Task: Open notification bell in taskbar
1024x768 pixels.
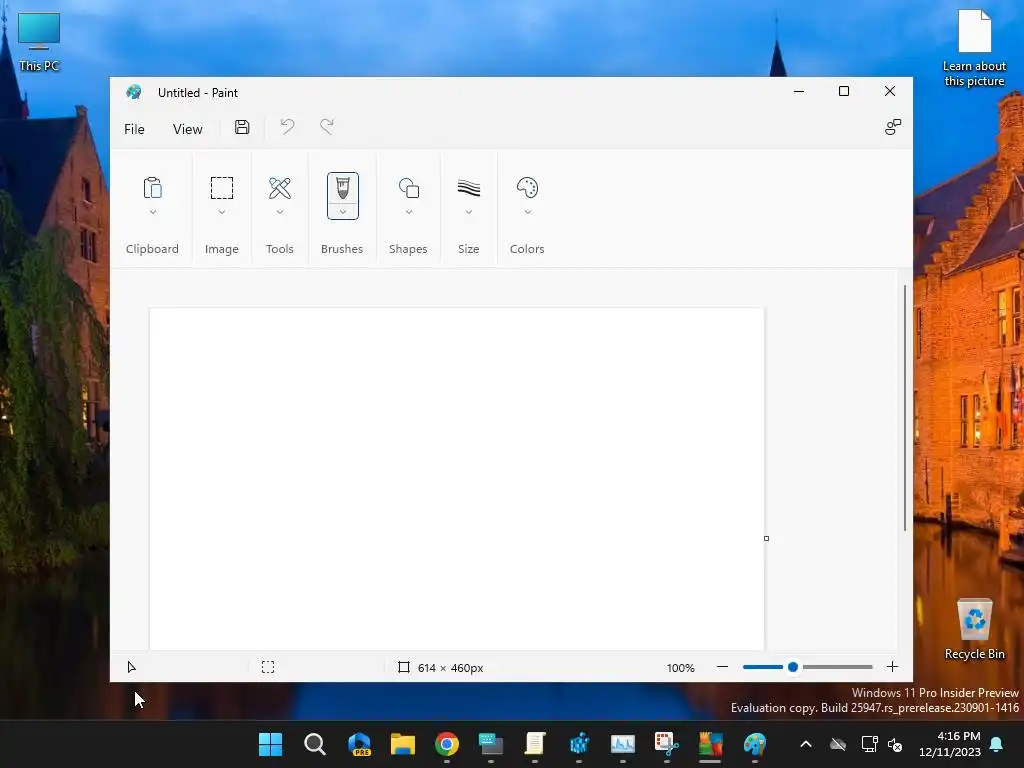Action: click(x=997, y=744)
